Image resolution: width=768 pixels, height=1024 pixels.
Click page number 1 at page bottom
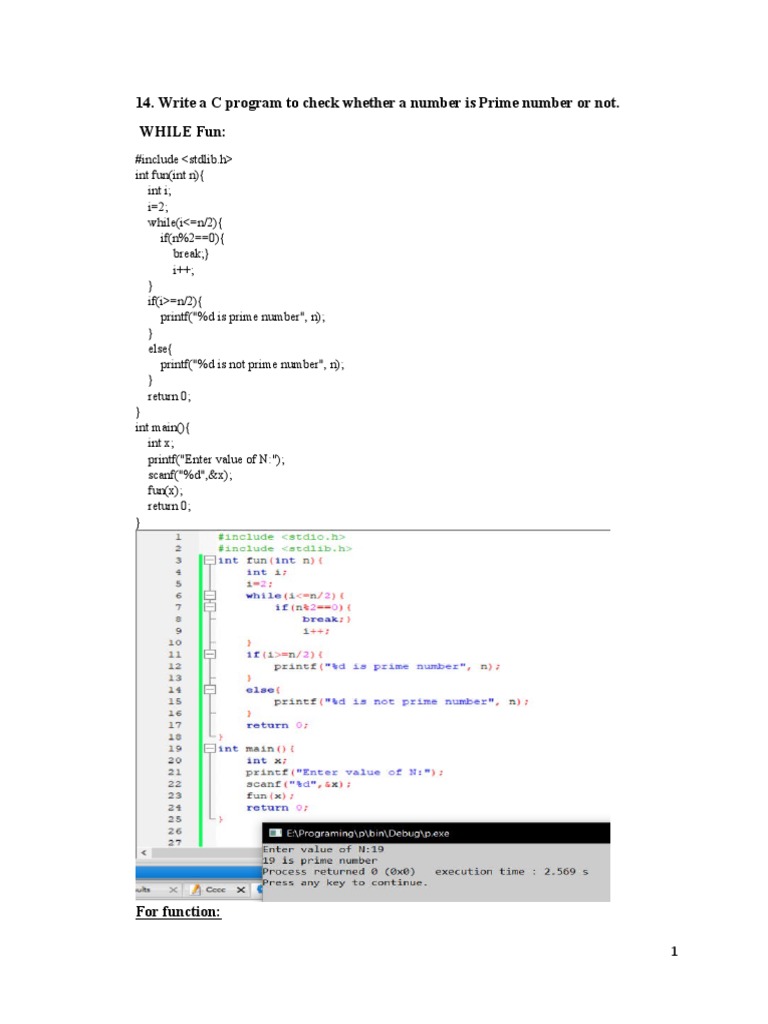(x=674, y=952)
